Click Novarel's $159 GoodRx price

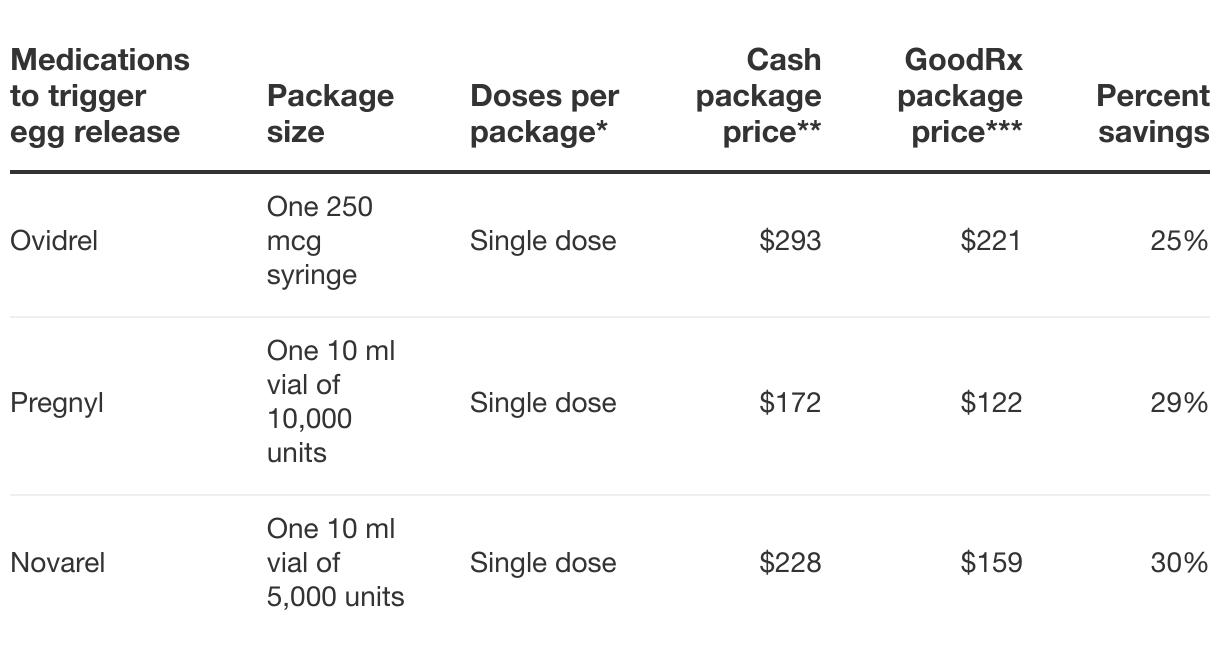click(x=991, y=563)
